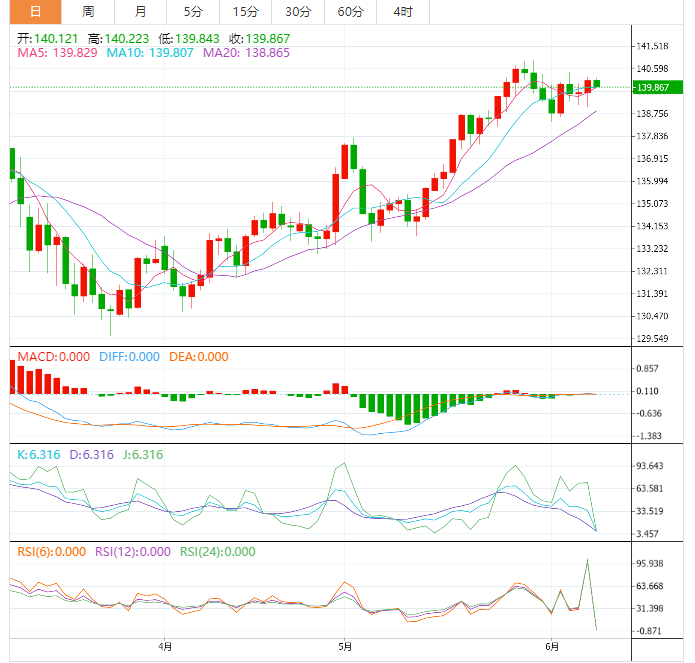Choose the 30分 interval tab
Viewport: 695px width, 663px height.
(x=297, y=12)
